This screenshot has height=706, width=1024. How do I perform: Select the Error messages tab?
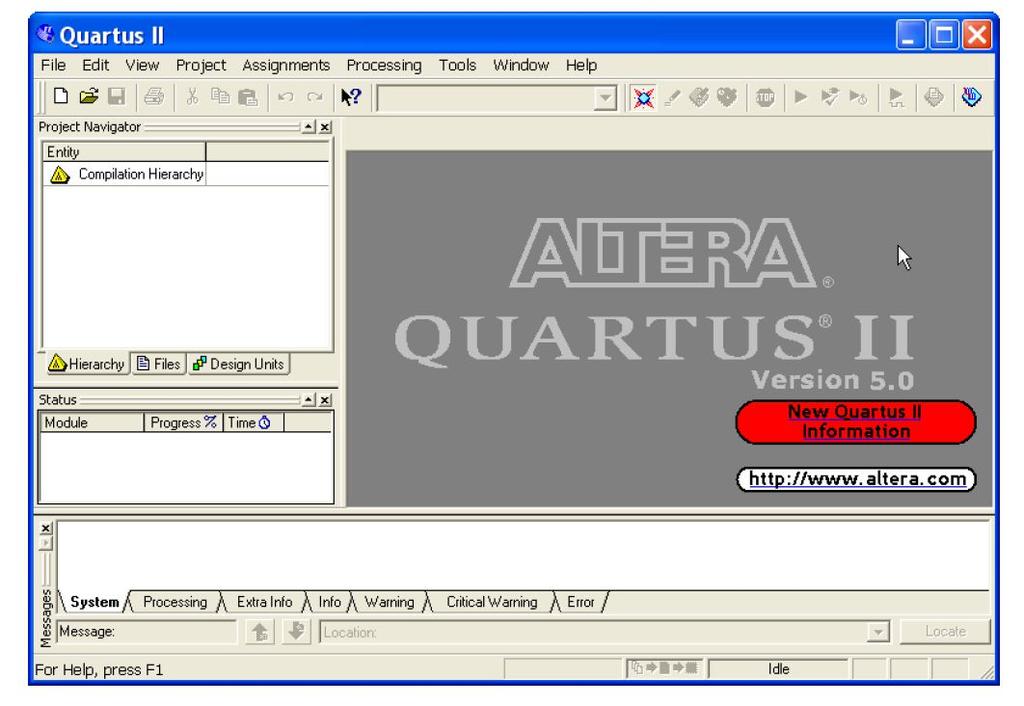581,602
